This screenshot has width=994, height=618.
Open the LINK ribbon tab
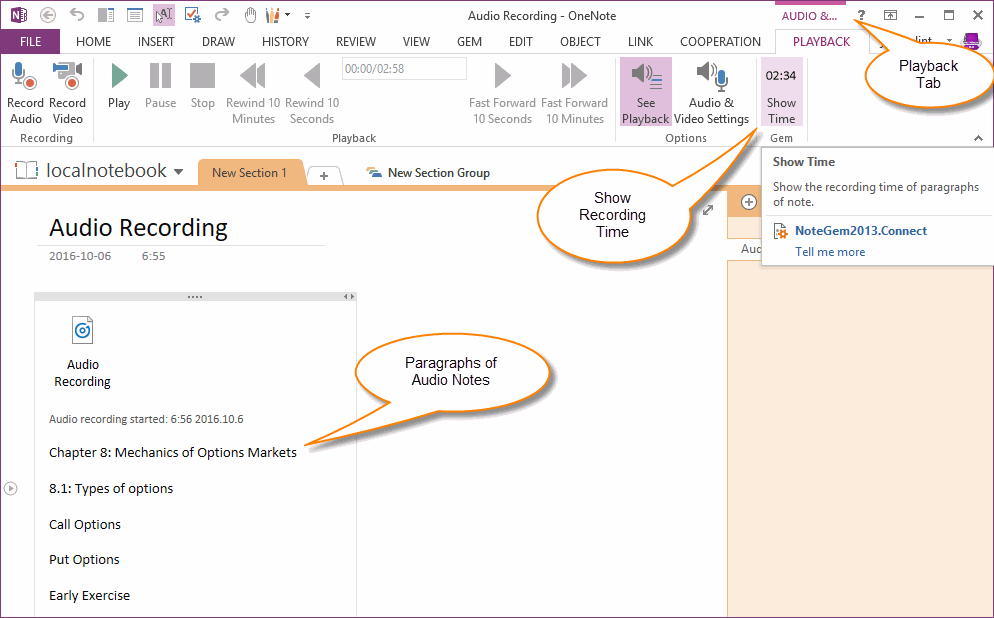click(640, 42)
